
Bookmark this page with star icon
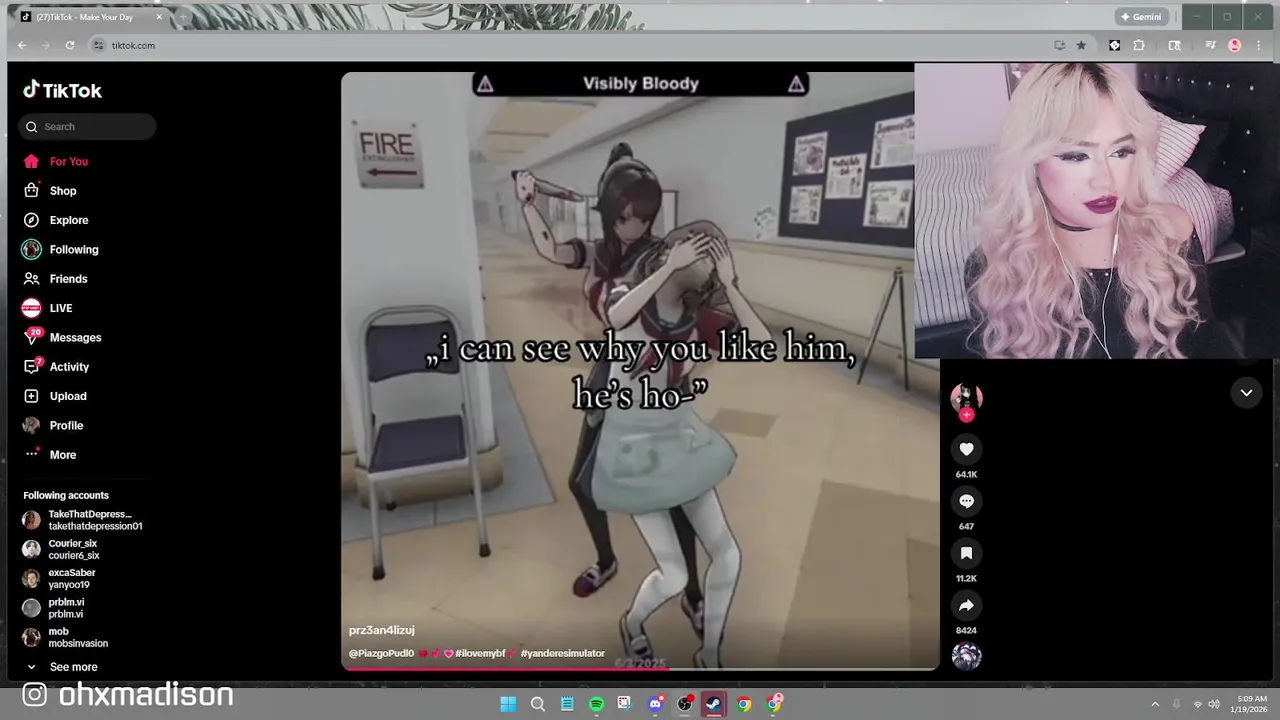1081,45
